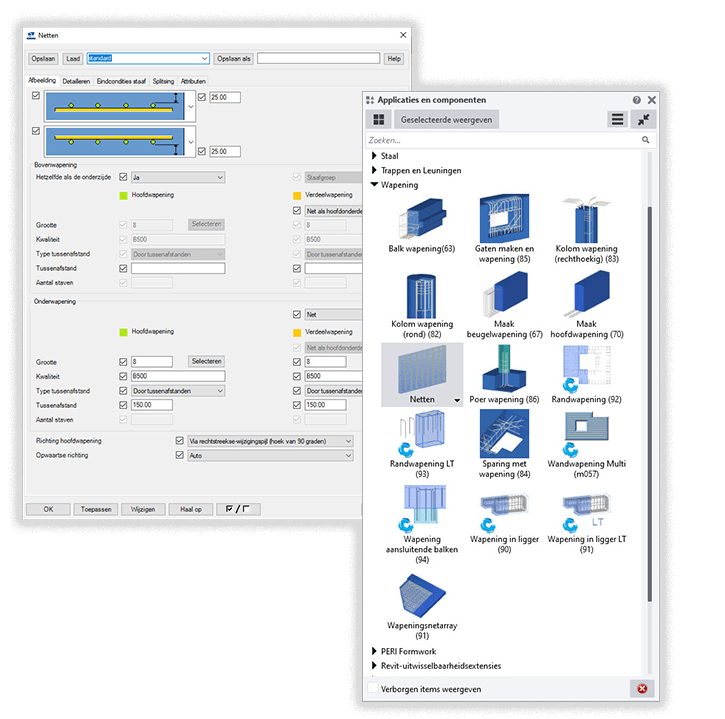Open the Attributen tab
This screenshot has width=725, height=719.
click(x=193, y=81)
